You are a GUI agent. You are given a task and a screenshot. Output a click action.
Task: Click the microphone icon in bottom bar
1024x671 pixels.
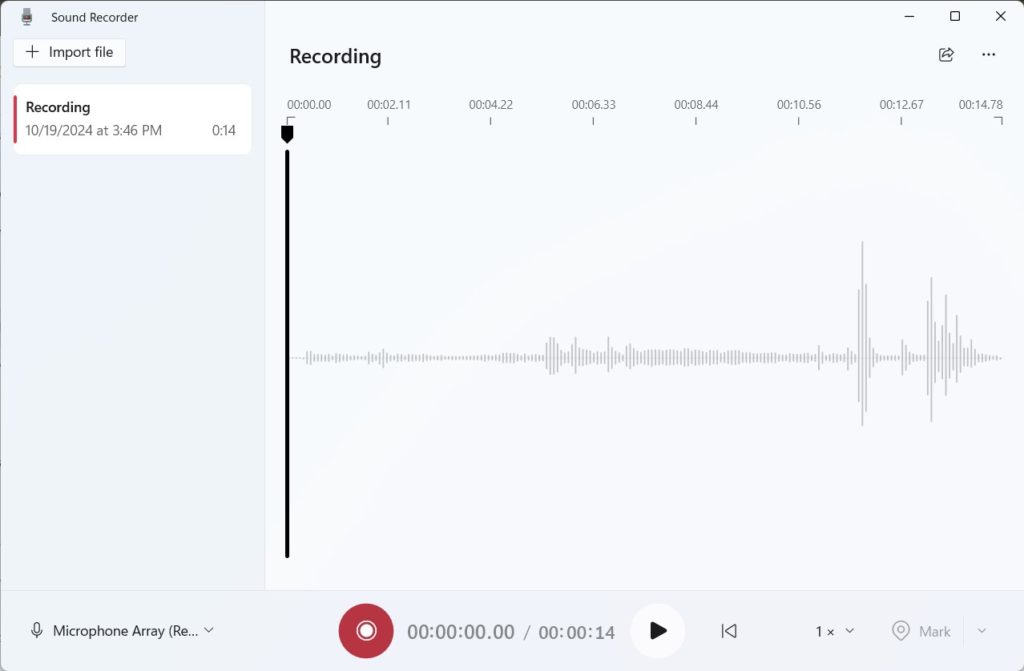pos(37,631)
